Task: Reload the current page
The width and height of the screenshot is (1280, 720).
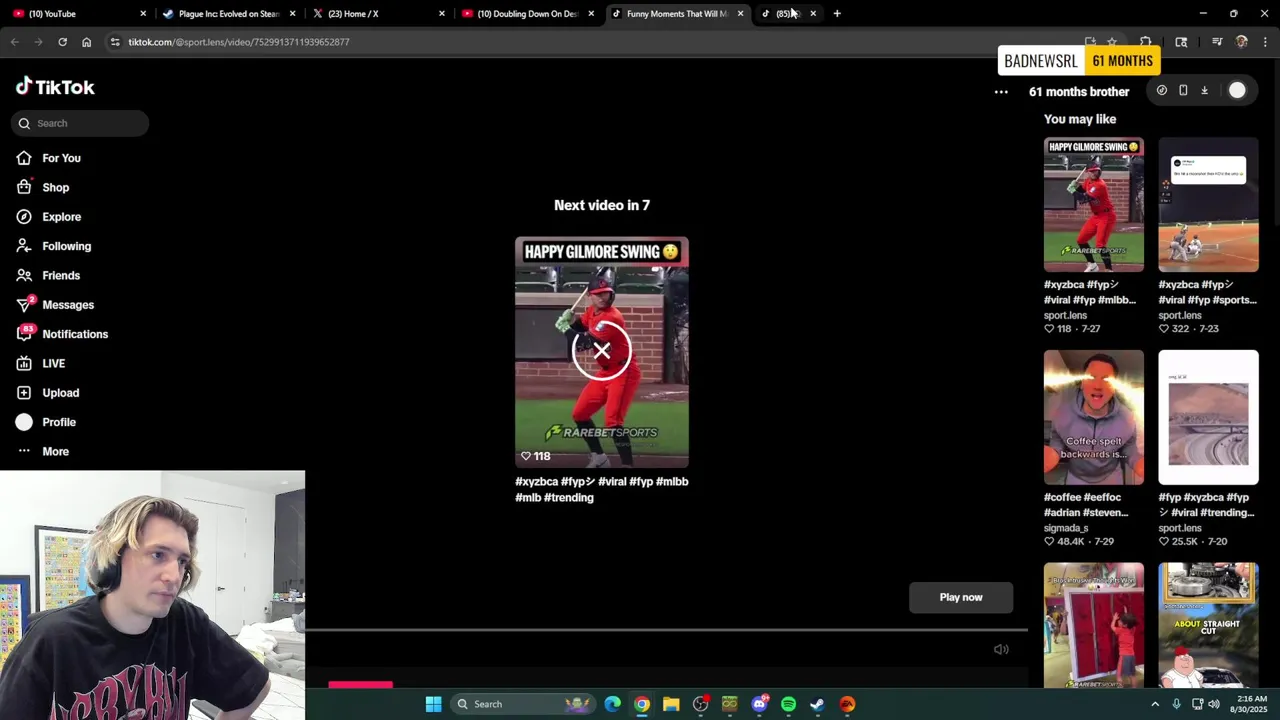Action: click(62, 42)
